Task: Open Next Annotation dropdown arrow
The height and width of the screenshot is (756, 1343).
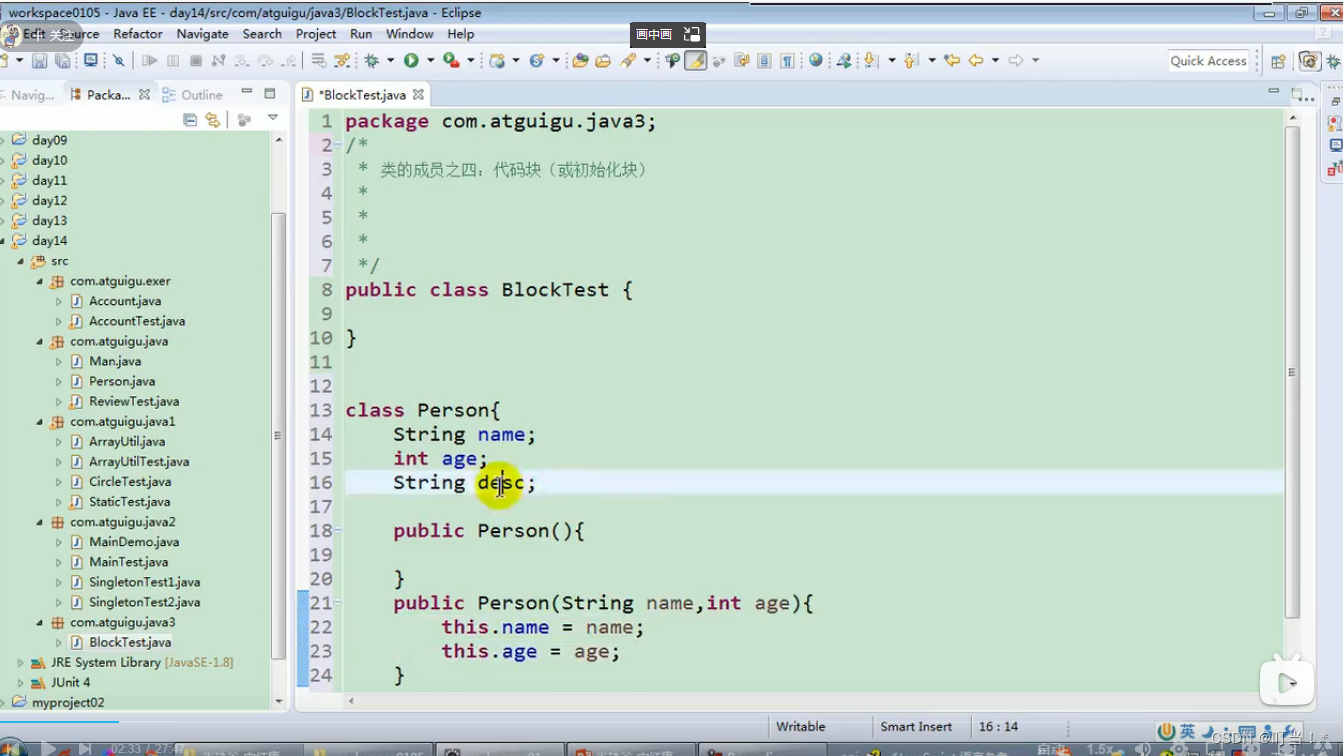Action: coord(890,61)
